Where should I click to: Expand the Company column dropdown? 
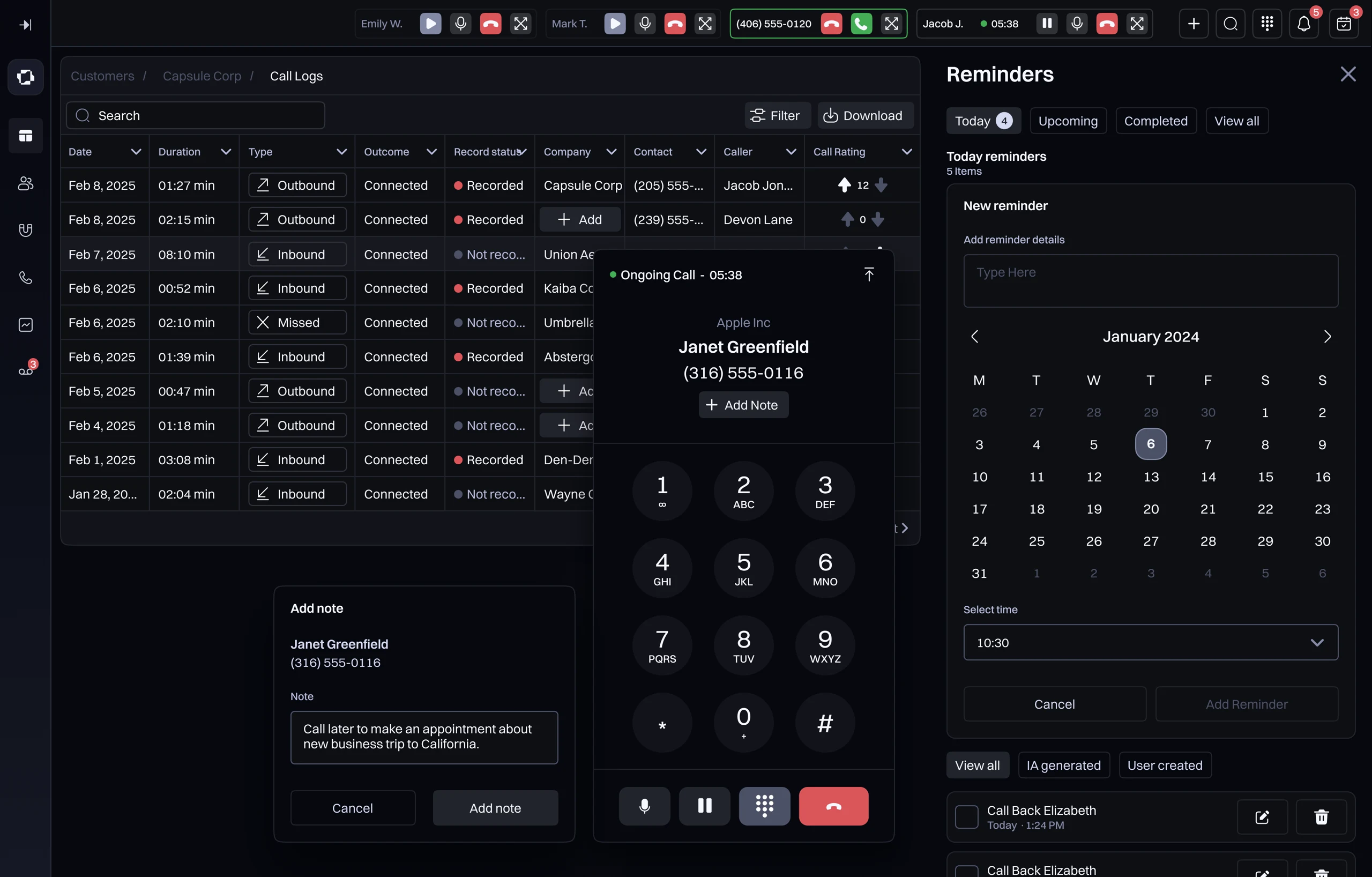[612, 152]
